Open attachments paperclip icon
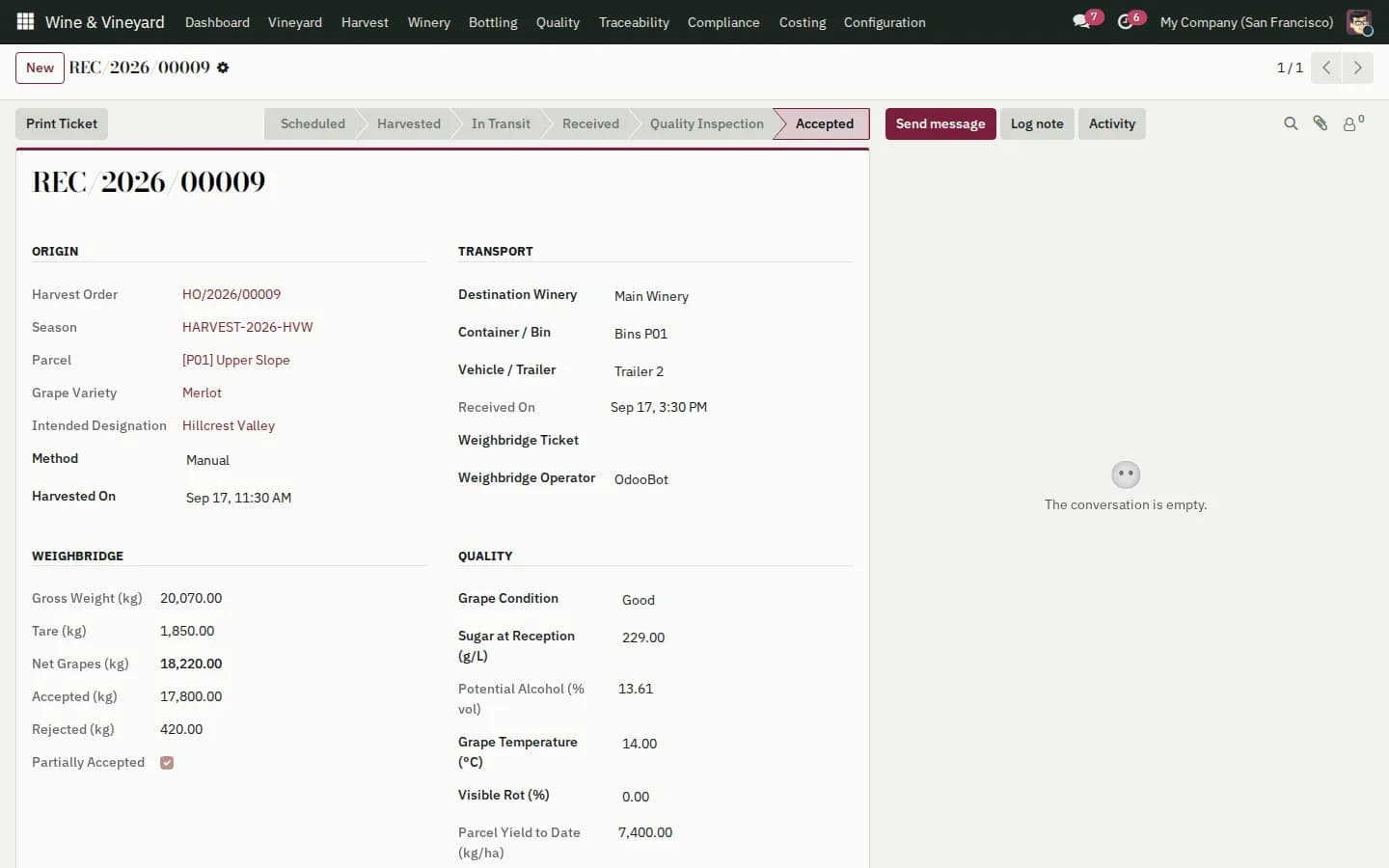The width and height of the screenshot is (1389, 868). (x=1321, y=123)
